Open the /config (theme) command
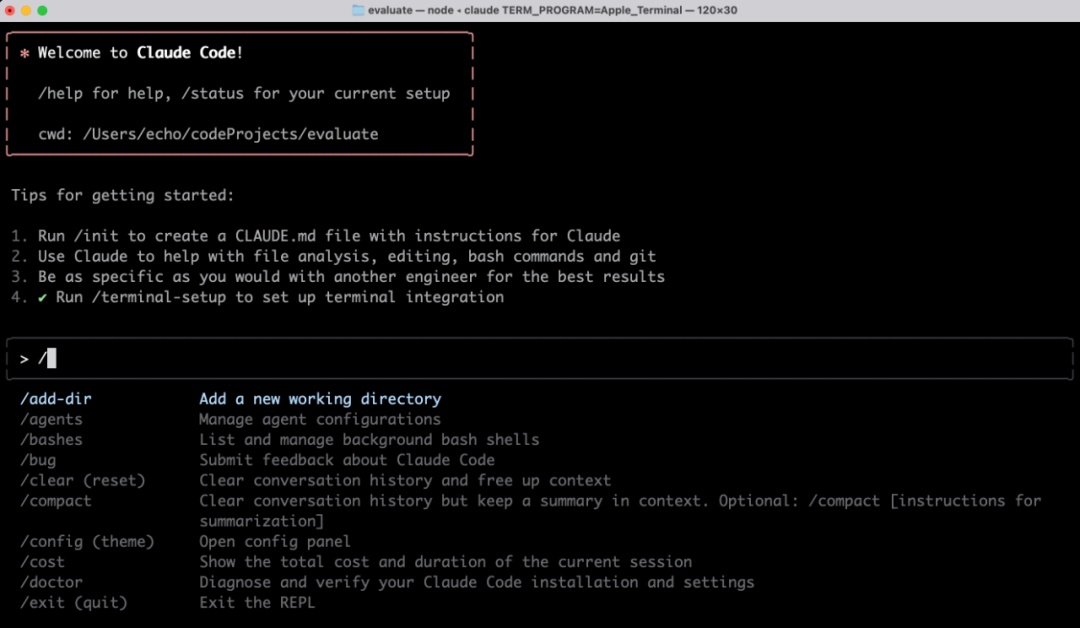 87,541
